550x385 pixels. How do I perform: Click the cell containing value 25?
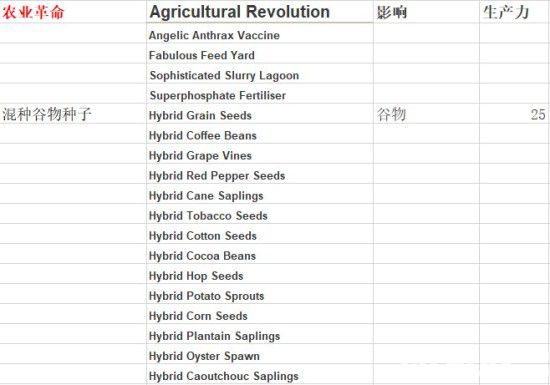coord(514,114)
